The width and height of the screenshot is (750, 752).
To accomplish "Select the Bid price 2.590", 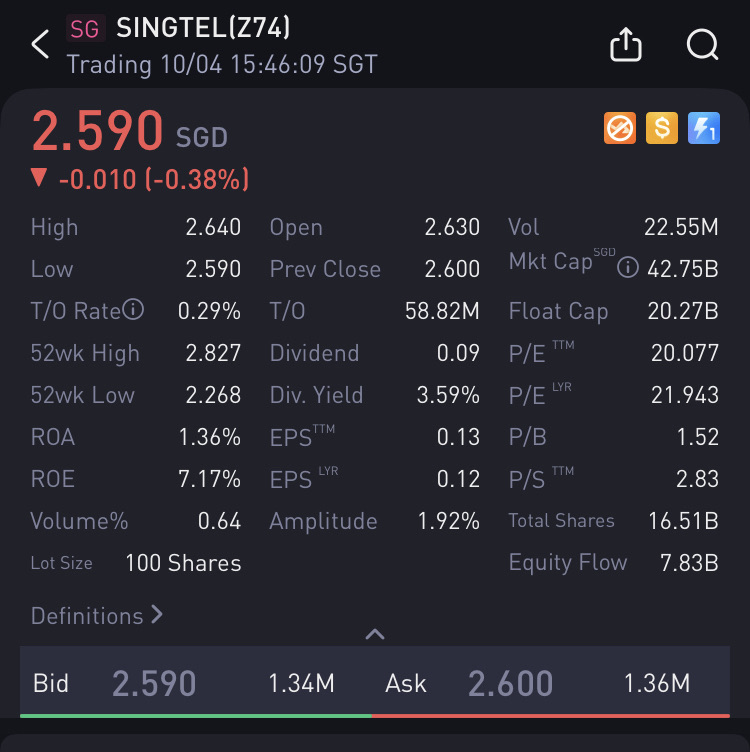I will tap(154, 683).
